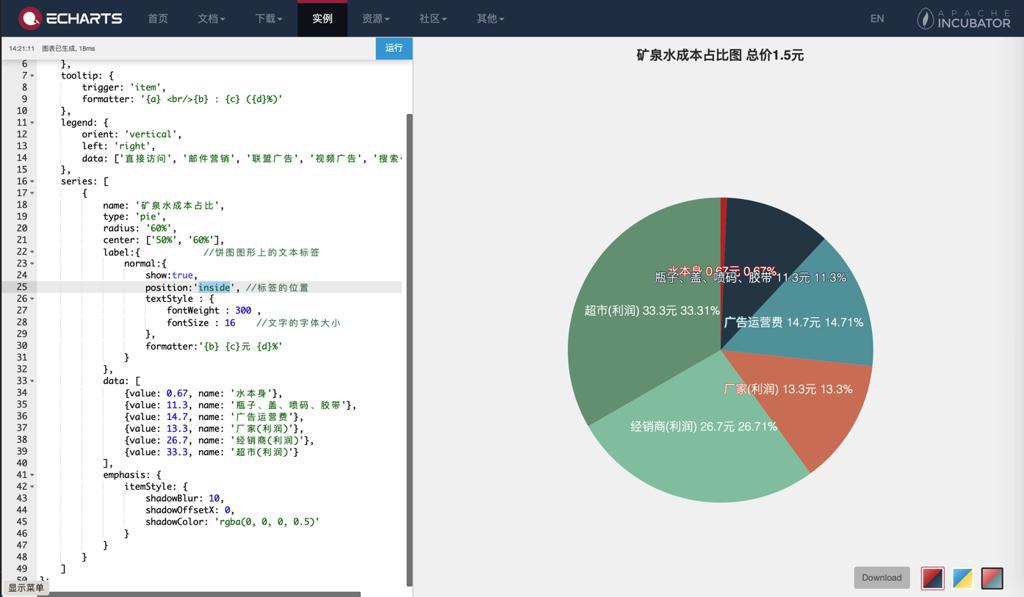Open the 资源 dropdown menu

(376, 18)
